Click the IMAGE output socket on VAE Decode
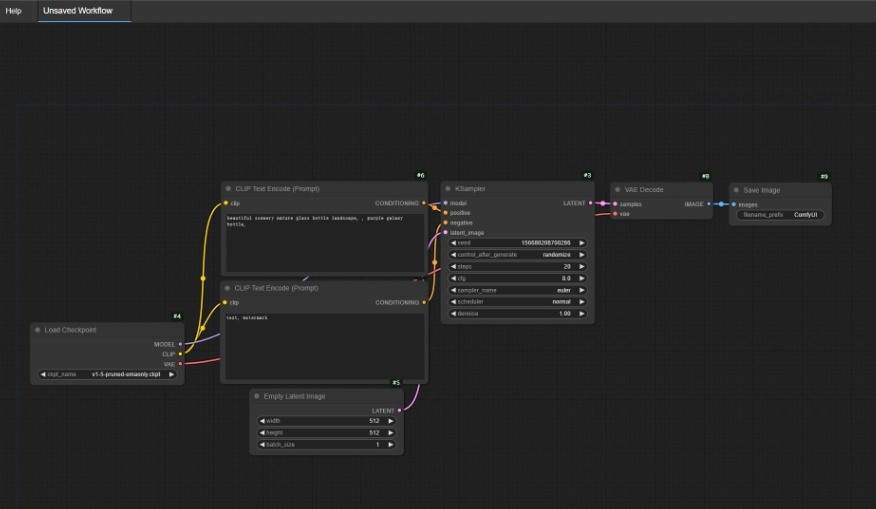876x509 pixels. tap(709, 204)
